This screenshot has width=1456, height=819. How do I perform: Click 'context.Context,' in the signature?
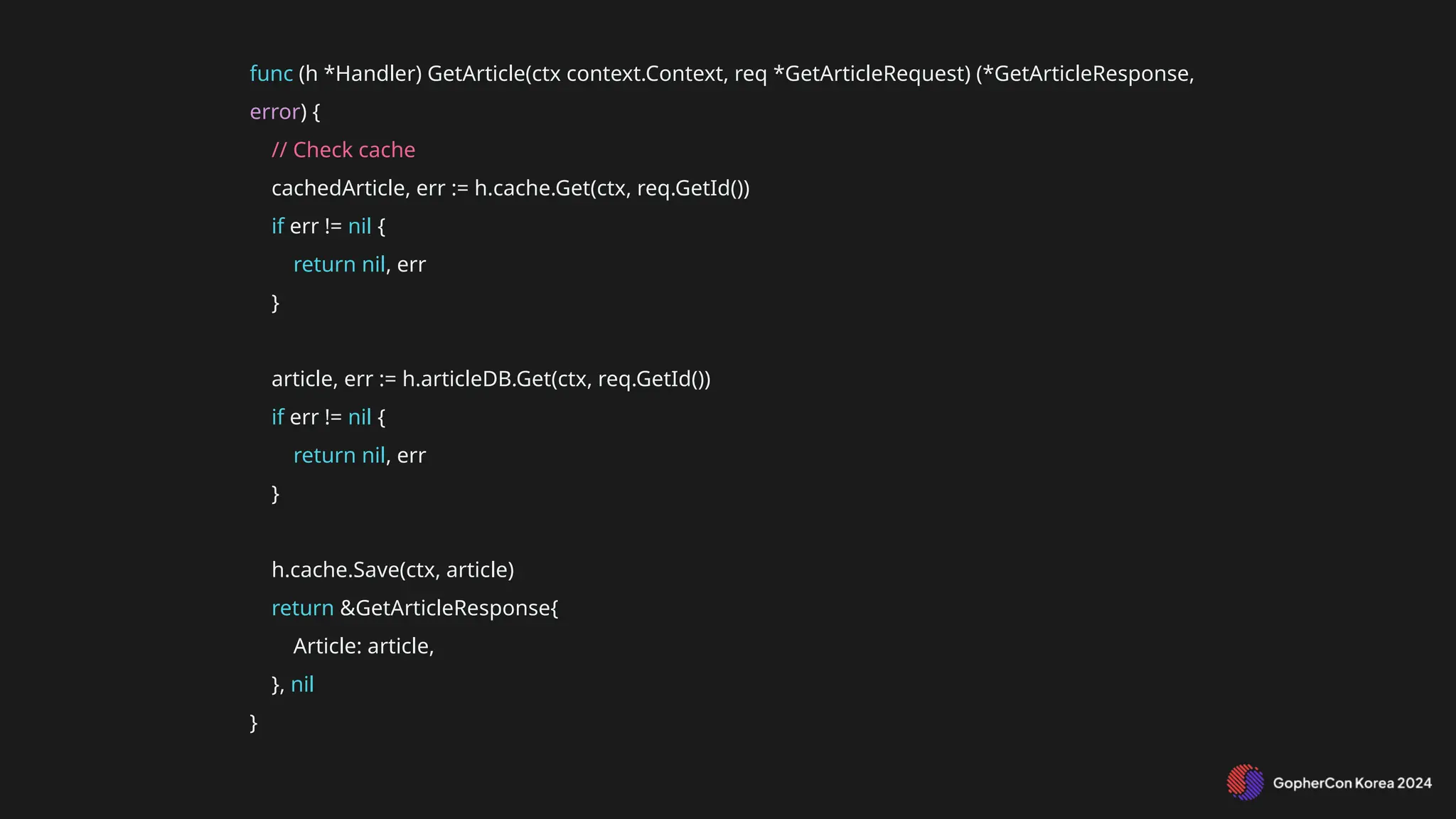click(646, 73)
